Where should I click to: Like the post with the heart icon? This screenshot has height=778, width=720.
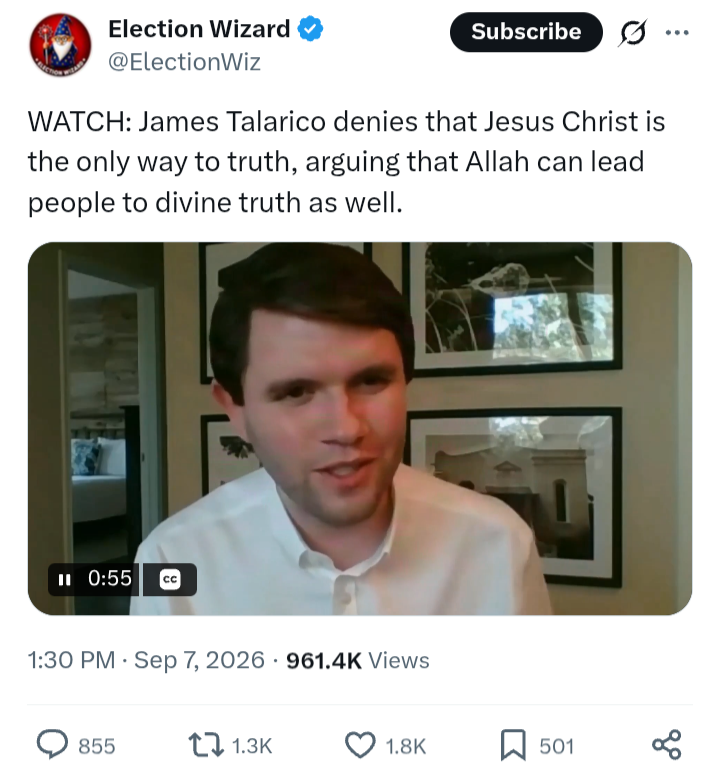(x=360, y=745)
